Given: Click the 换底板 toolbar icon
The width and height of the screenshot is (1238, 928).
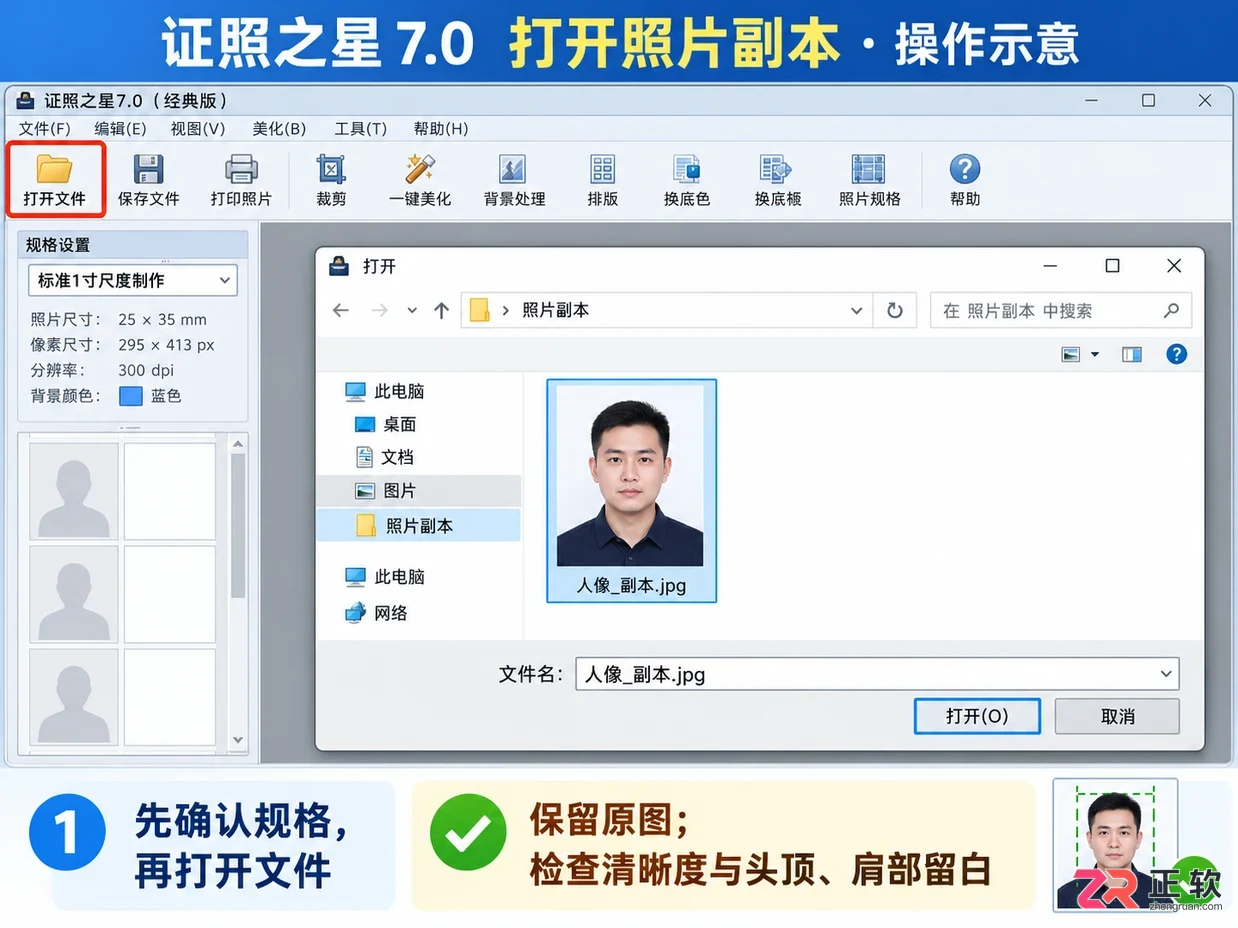Looking at the screenshot, I should [777, 180].
